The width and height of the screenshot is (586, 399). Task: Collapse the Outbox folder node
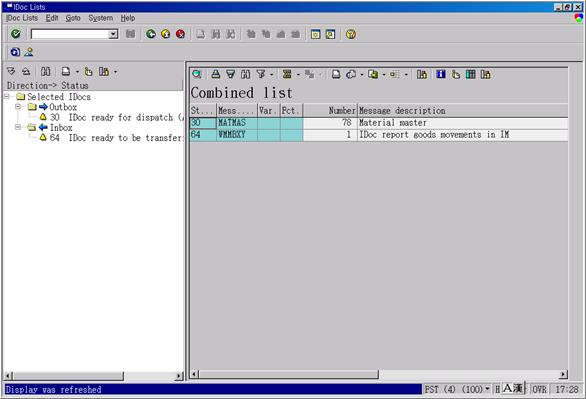click(18, 107)
